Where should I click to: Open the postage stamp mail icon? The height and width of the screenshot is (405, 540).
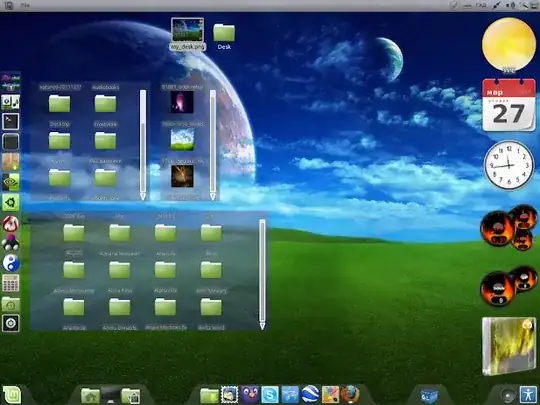229,395
